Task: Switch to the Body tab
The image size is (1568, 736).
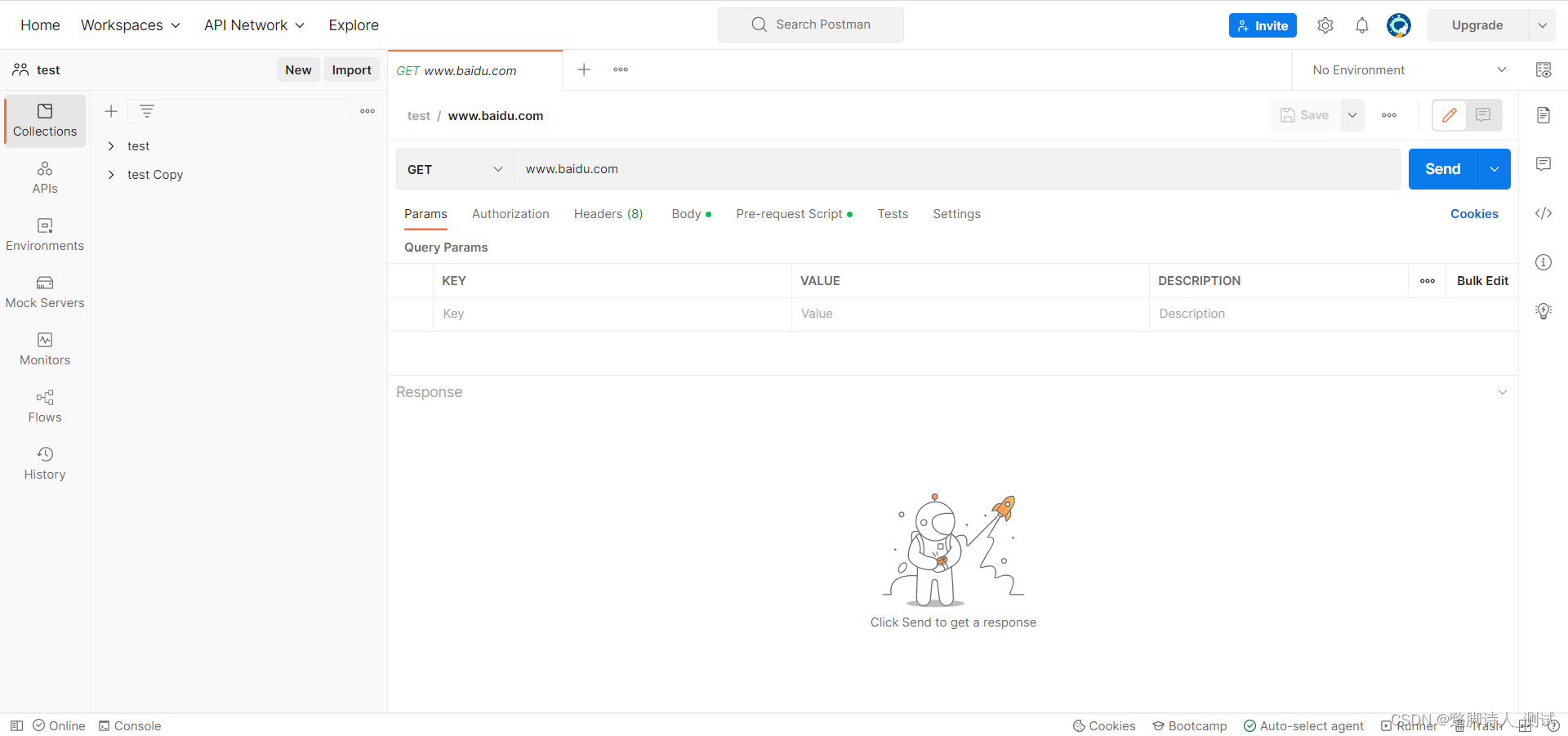Action: pos(691,214)
